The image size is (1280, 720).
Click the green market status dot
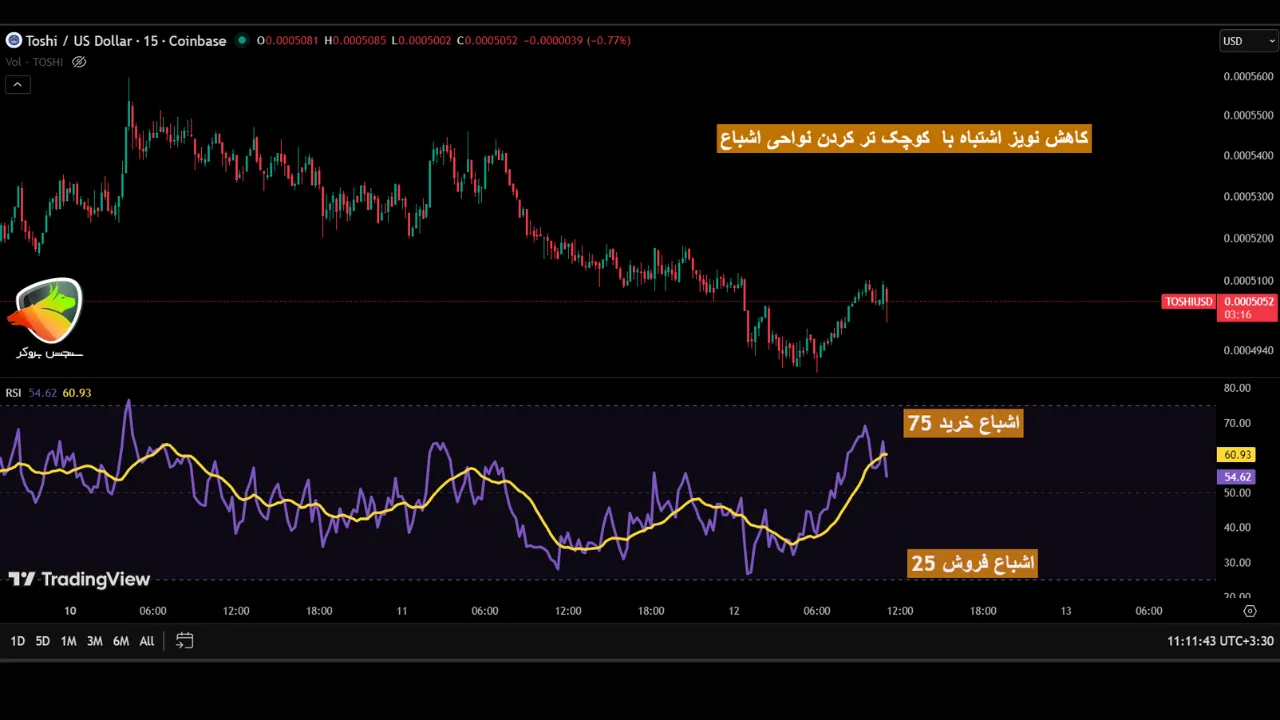[x=241, y=41]
